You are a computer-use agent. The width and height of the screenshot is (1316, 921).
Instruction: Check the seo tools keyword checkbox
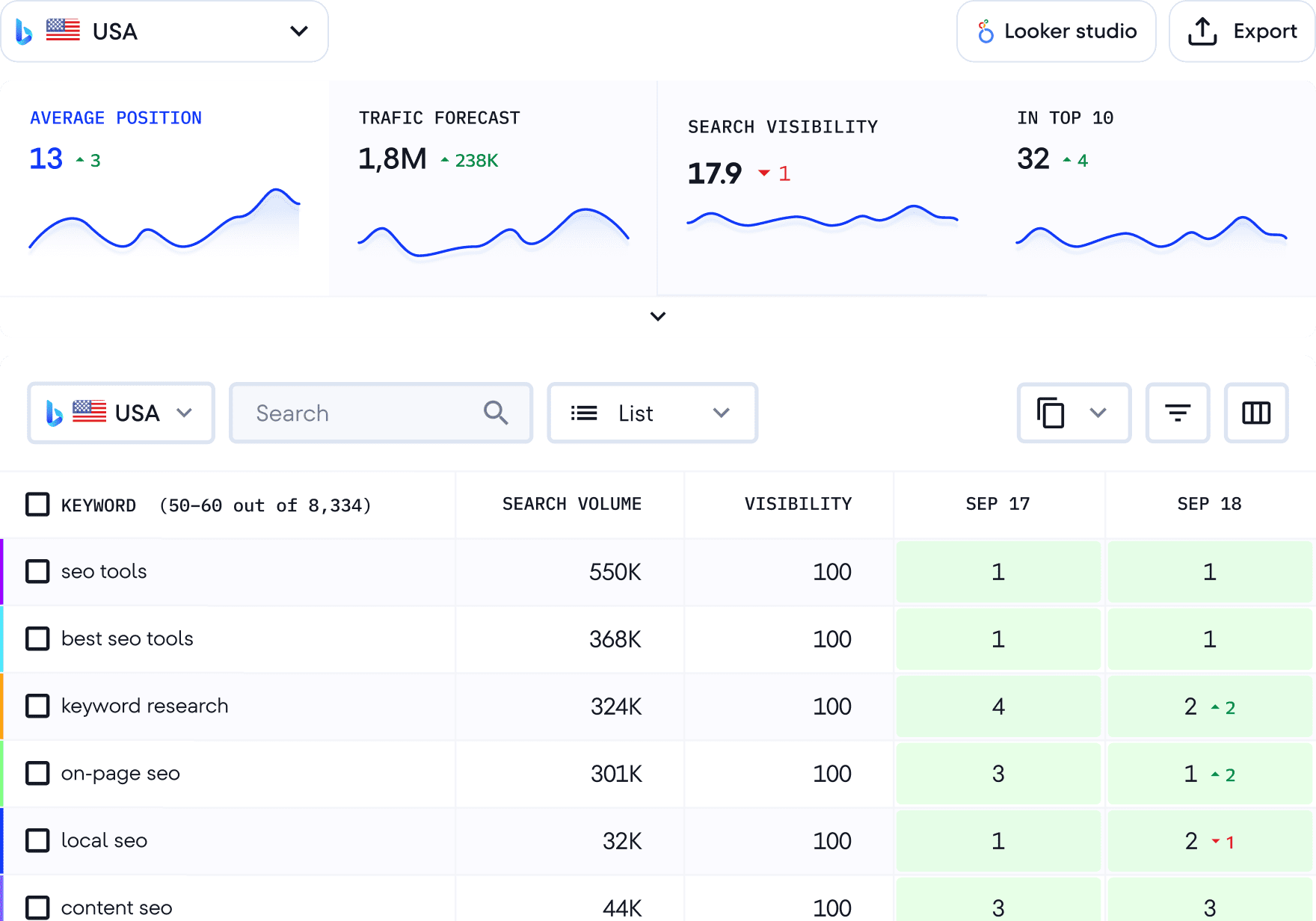[x=37, y=572]
